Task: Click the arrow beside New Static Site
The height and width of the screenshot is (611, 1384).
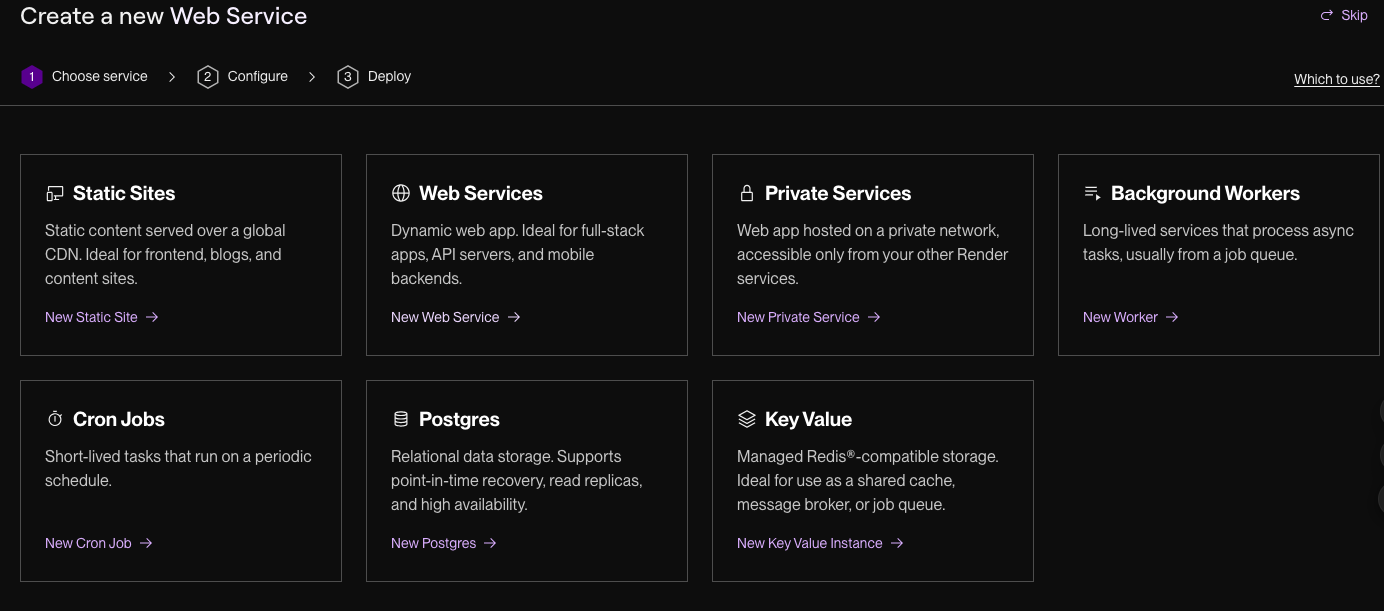Action: pos(152,317)
